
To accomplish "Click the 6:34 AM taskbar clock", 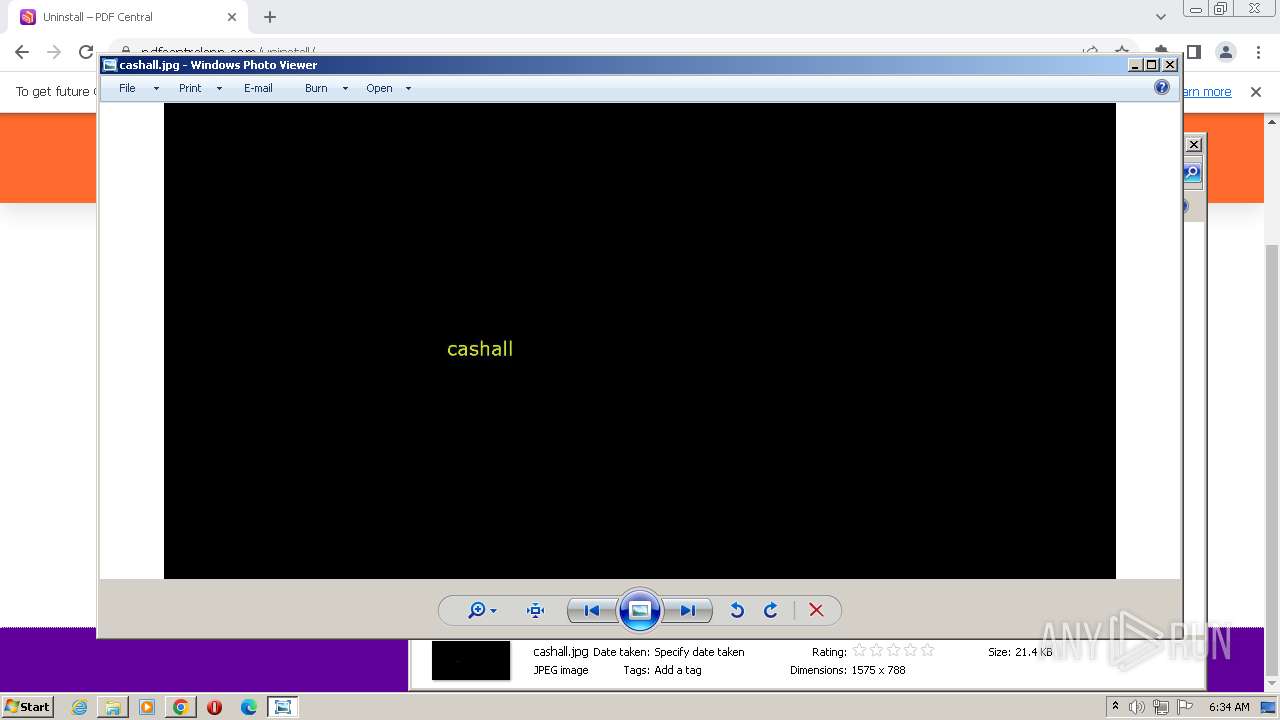I will 1229,707.
